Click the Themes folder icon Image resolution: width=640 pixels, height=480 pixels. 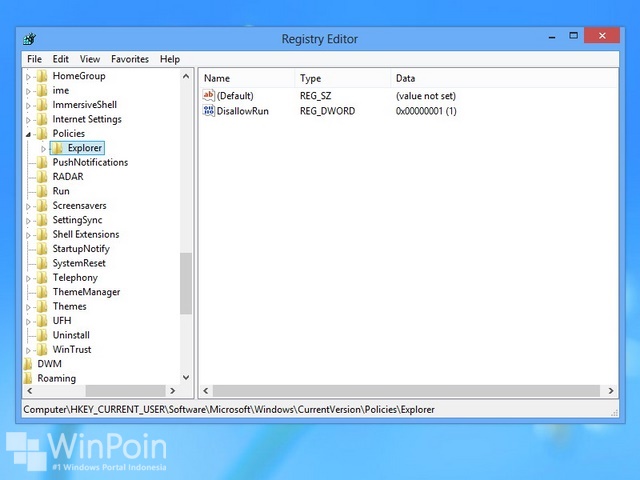(42, 306)
